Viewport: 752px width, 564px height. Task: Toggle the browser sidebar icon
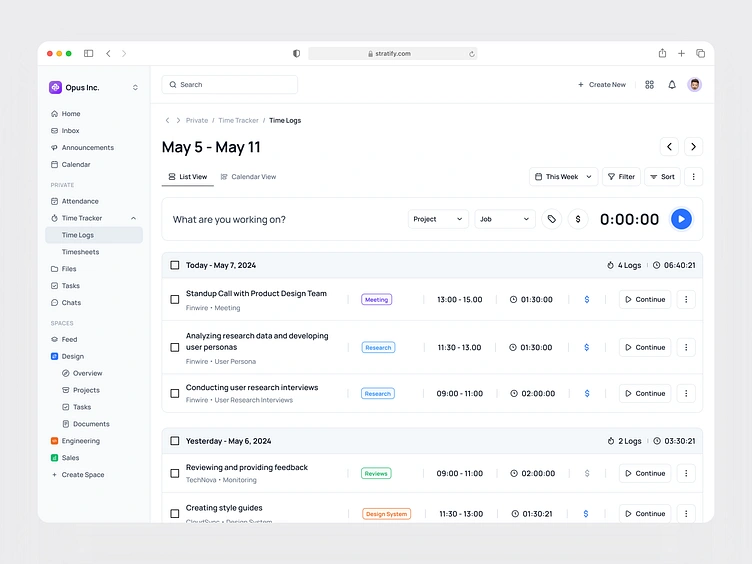click(x=88, y=53)
